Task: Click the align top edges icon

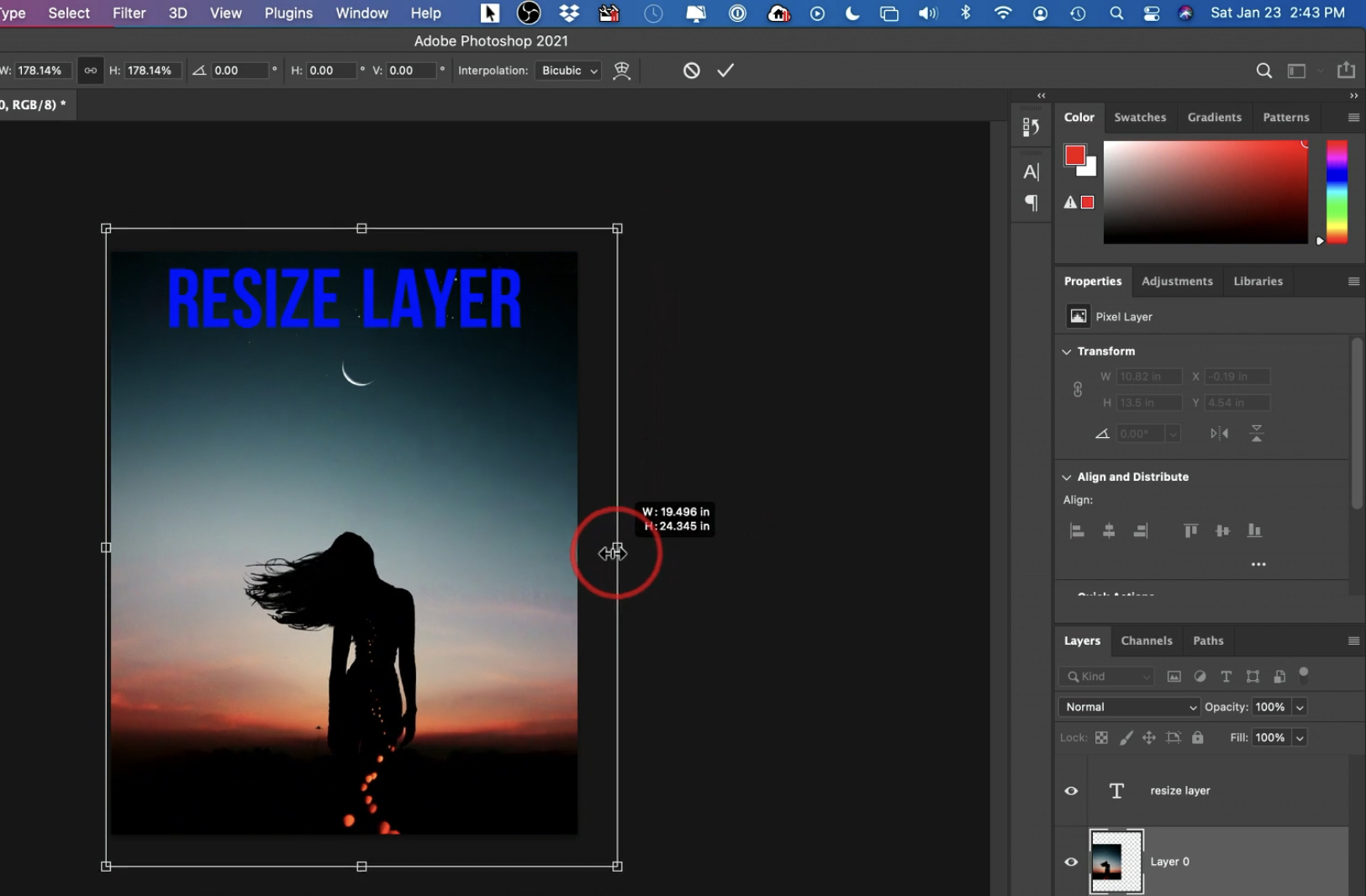Action: [x=1190, y=530]
